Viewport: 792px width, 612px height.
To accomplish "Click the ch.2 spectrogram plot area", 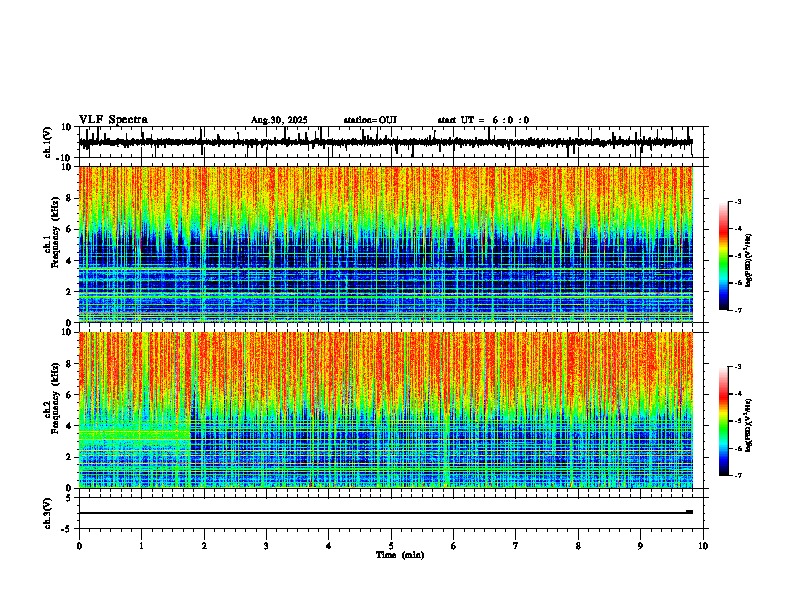I will point(386,410).
